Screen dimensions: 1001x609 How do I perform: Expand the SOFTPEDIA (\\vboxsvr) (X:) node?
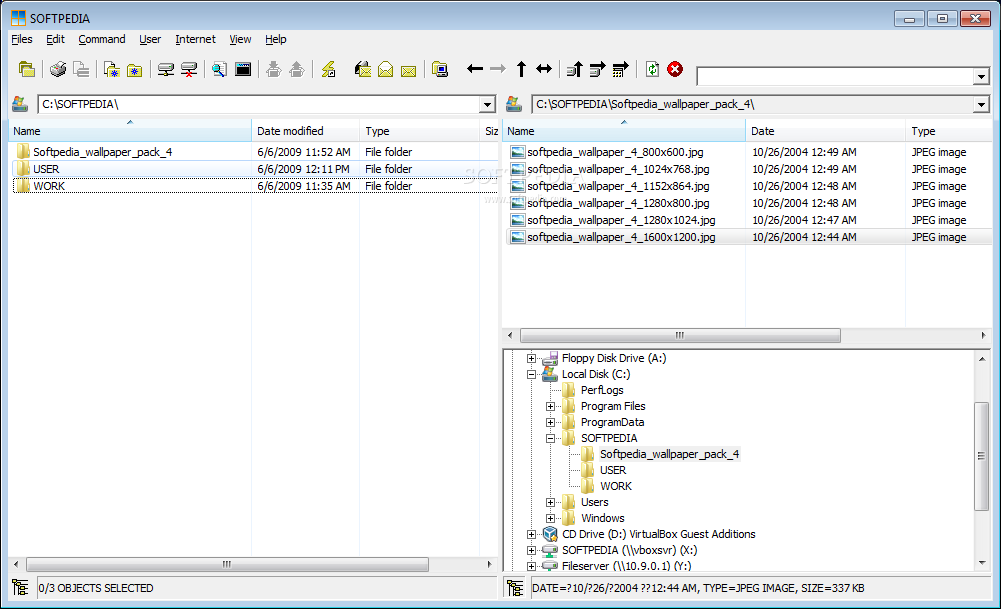[531, 550]
